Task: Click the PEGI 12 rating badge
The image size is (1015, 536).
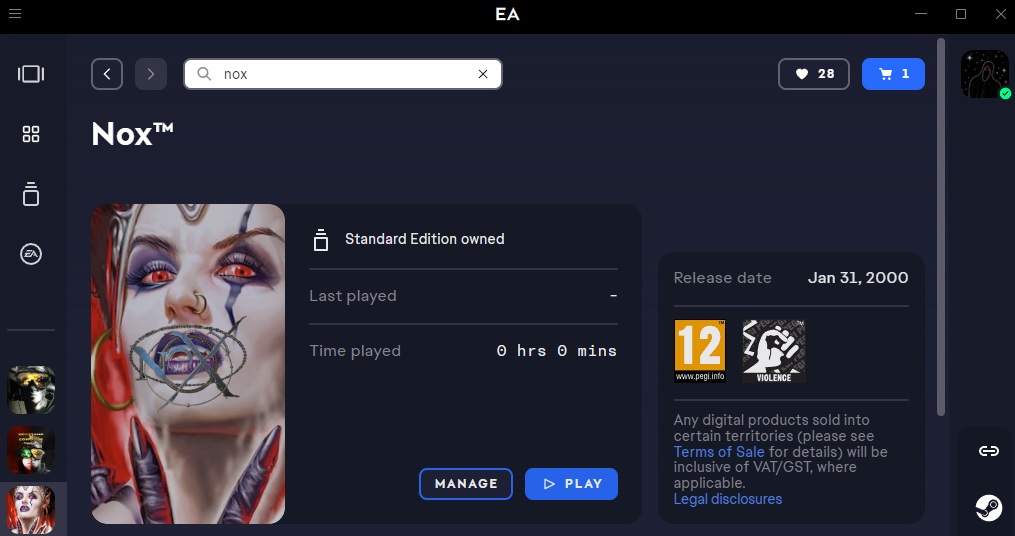Action: [x=700, y=351]
